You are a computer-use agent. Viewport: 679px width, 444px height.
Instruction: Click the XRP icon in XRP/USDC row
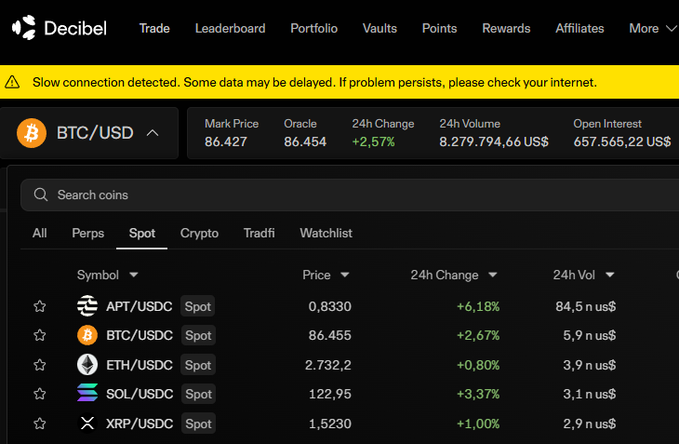(x=87, y=423)
